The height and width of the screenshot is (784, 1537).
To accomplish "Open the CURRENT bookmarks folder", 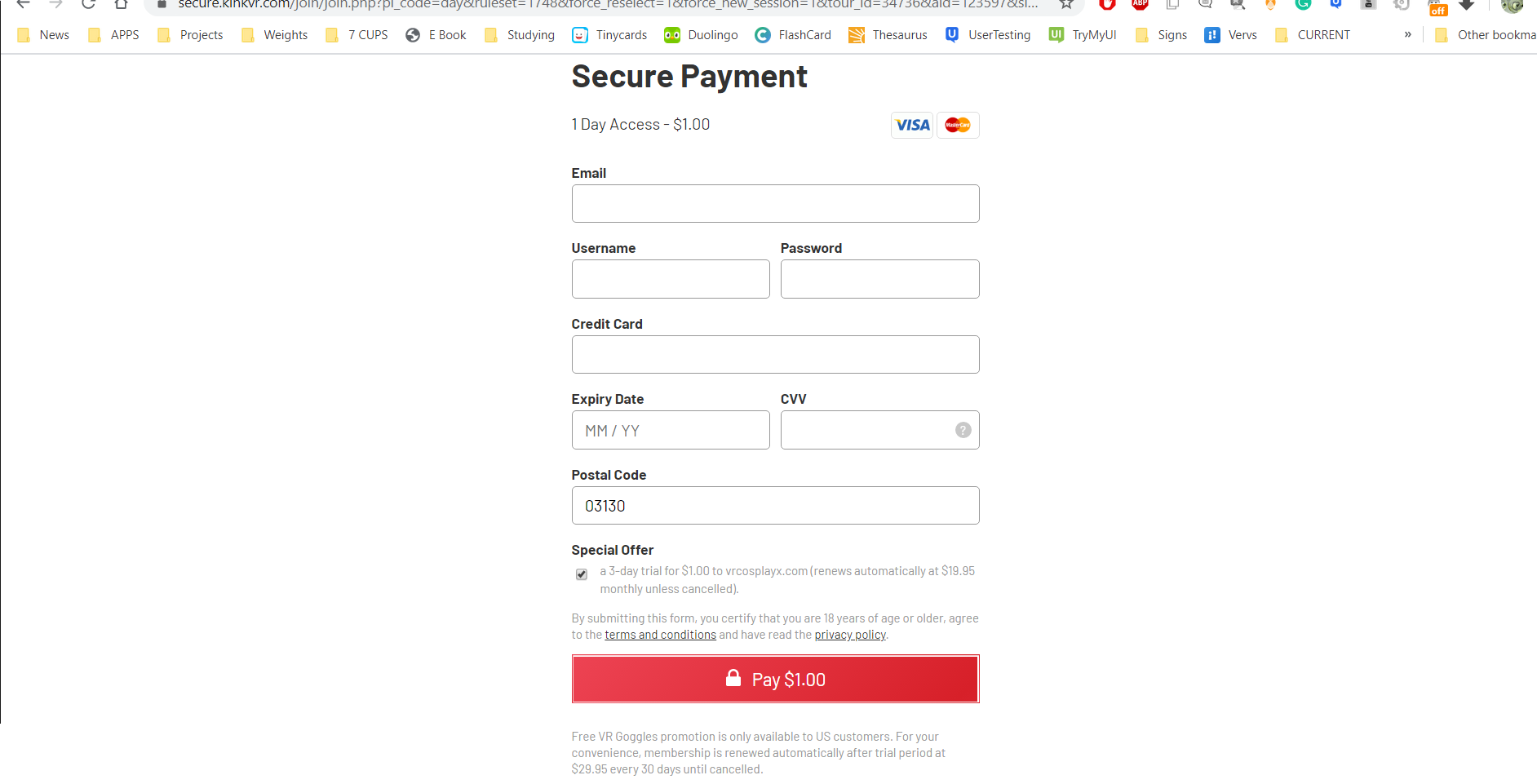I will (x=1312, y=35).
